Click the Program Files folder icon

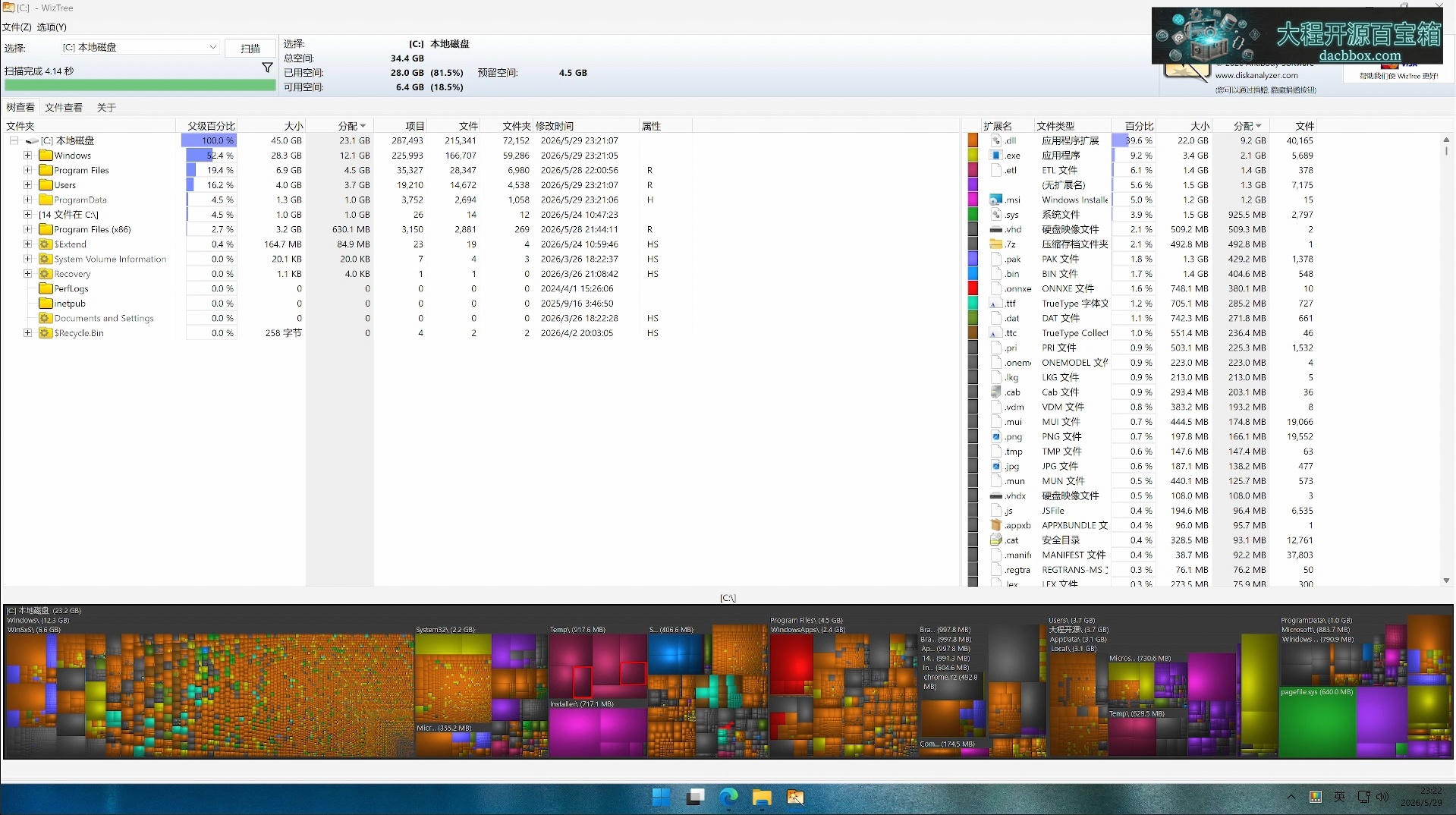[46, 170]
